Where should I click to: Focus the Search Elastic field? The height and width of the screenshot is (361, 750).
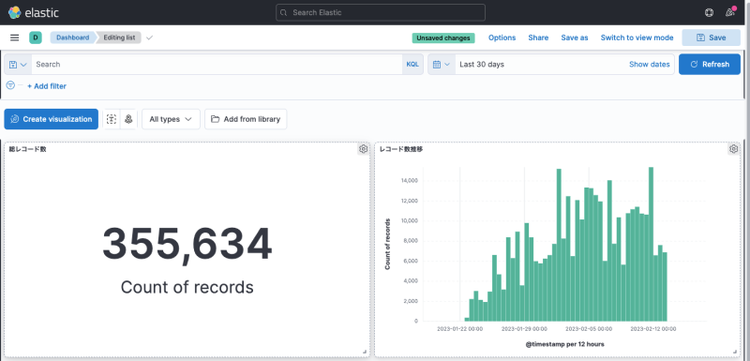click(x=381, y=12)
